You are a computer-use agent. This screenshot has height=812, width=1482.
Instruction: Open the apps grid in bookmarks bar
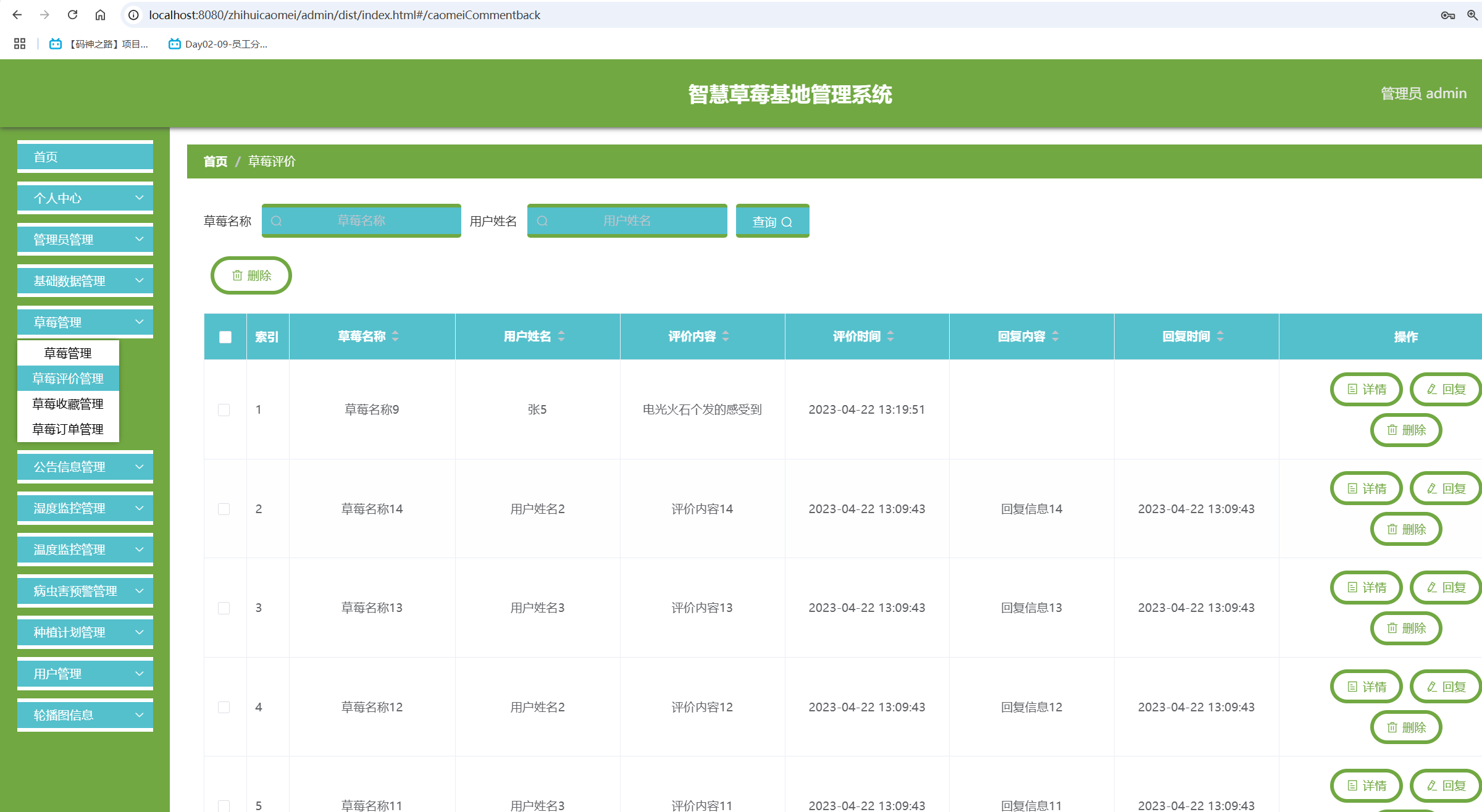coord(20,44)
